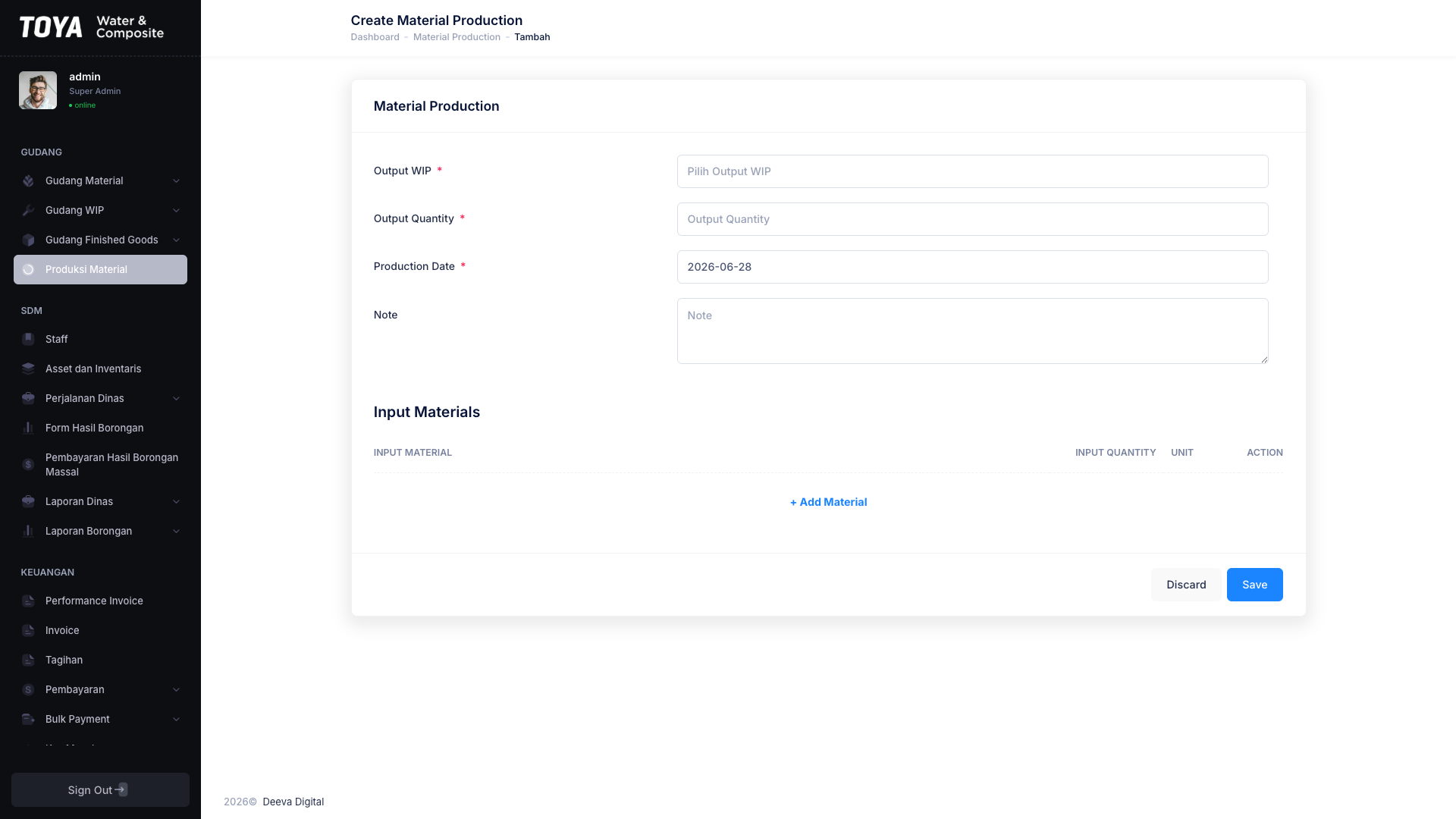Click the admin profile avatar

[38, 90]
